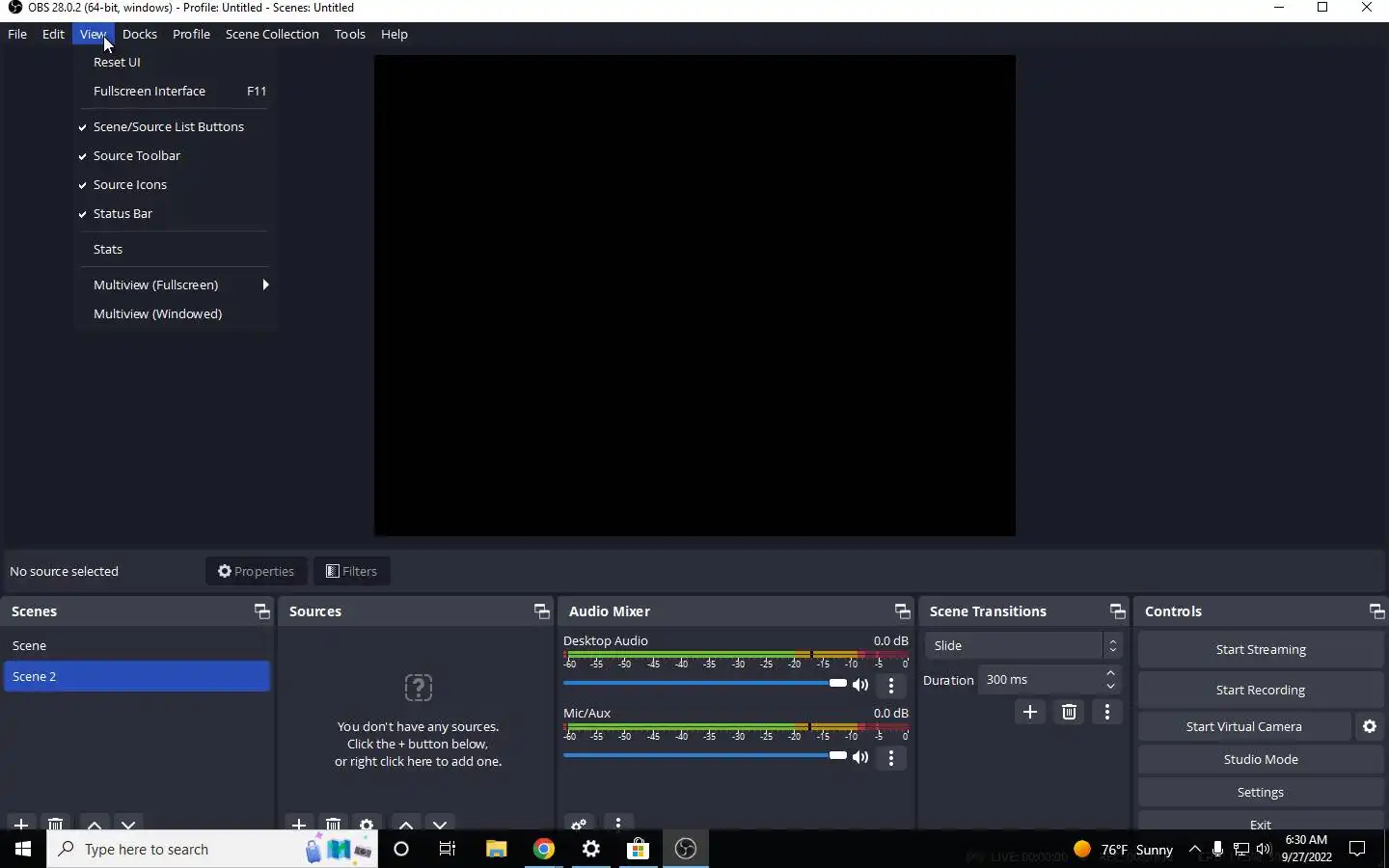Viewport: 1389px width, 868px height.
Task: Delete source using Sources trash icon
Action: point(334,825)
